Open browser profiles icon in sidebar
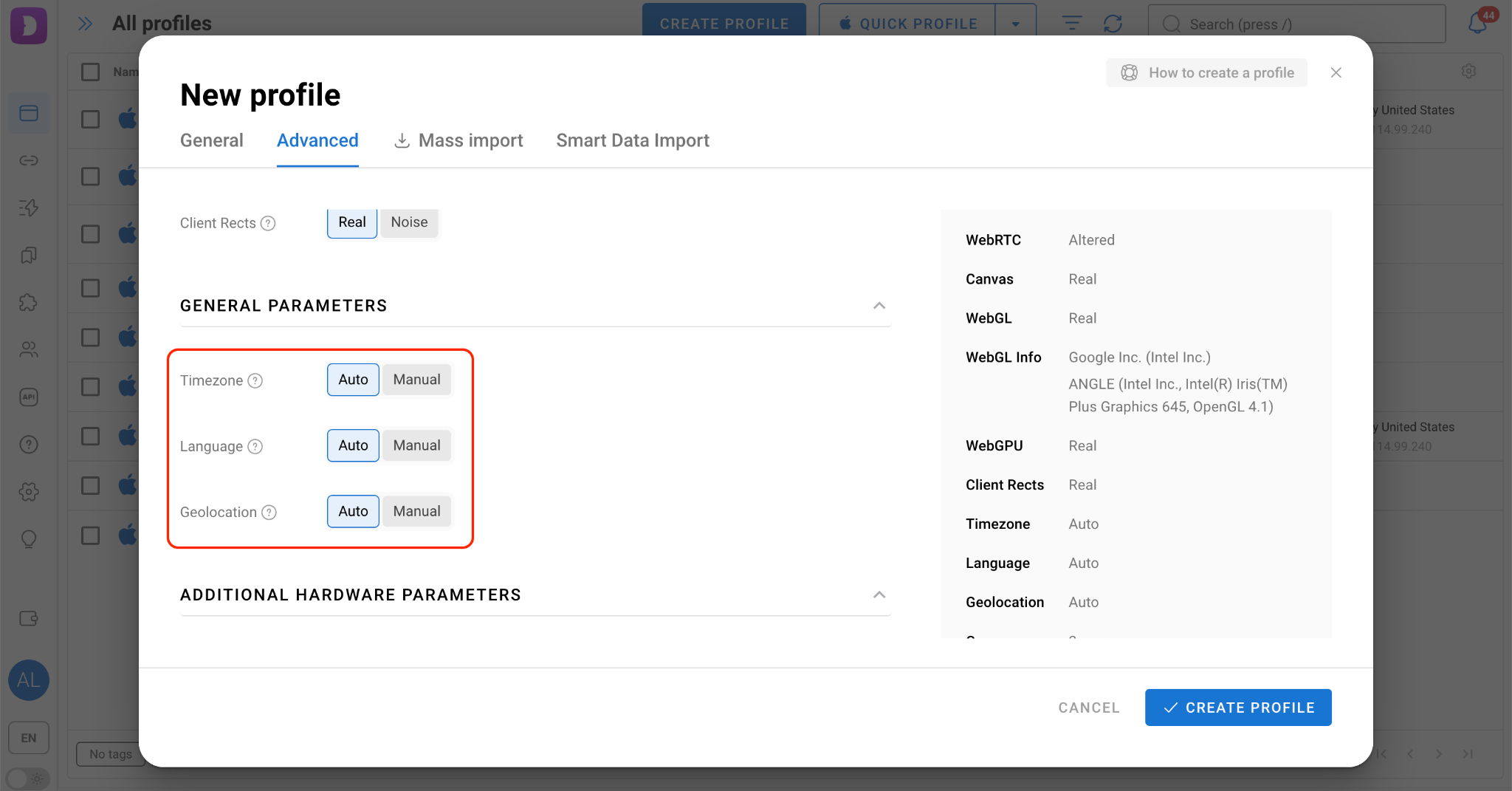The width and height of the screenshot is (1512, 791). pos(29,113)
